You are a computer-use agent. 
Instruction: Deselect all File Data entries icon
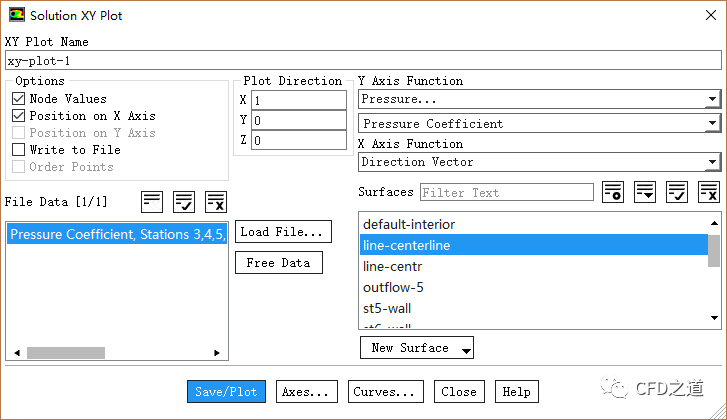pos(215,201)
